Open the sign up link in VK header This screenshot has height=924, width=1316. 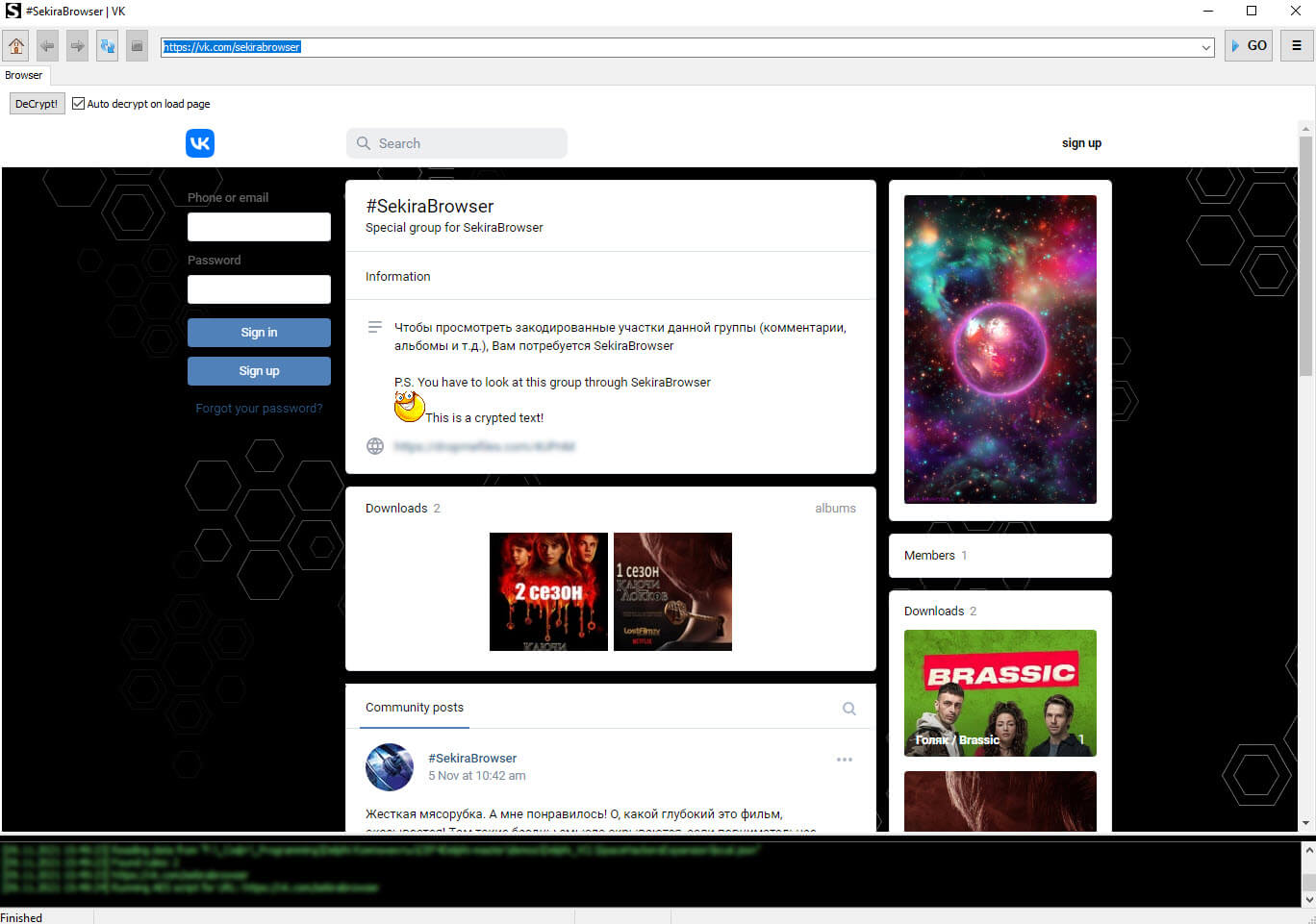coord(1081,143)
